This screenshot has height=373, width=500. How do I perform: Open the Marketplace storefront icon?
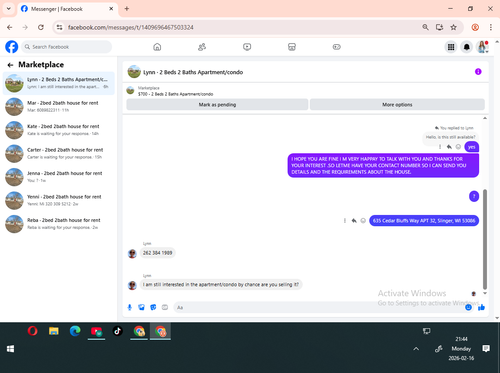pos(292,47)
